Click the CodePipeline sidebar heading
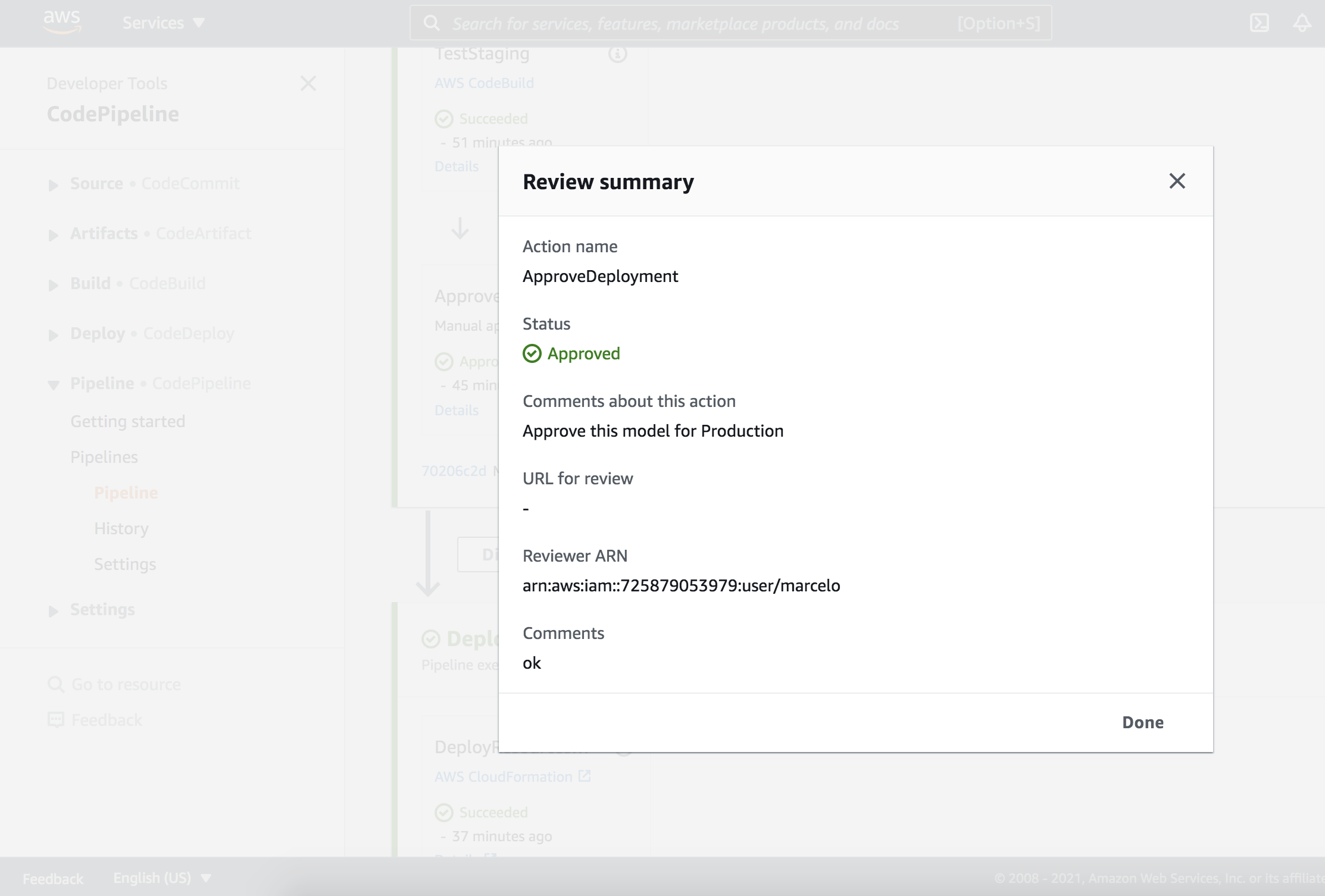1325x896 pixels. [x=113, y=114]
